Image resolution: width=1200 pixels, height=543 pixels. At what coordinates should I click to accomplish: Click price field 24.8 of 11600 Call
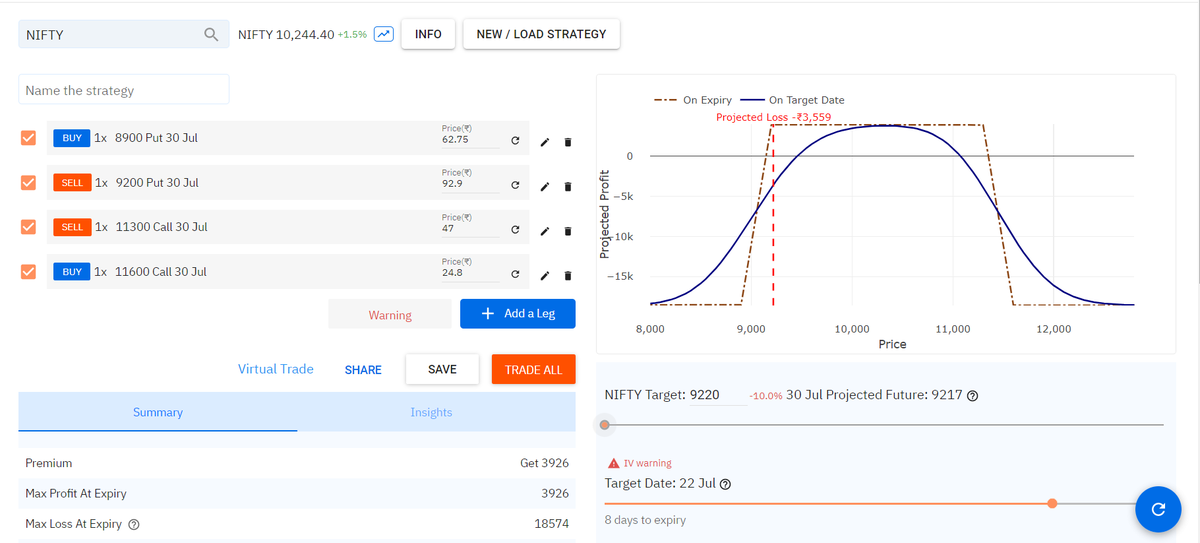coord(469,273)
